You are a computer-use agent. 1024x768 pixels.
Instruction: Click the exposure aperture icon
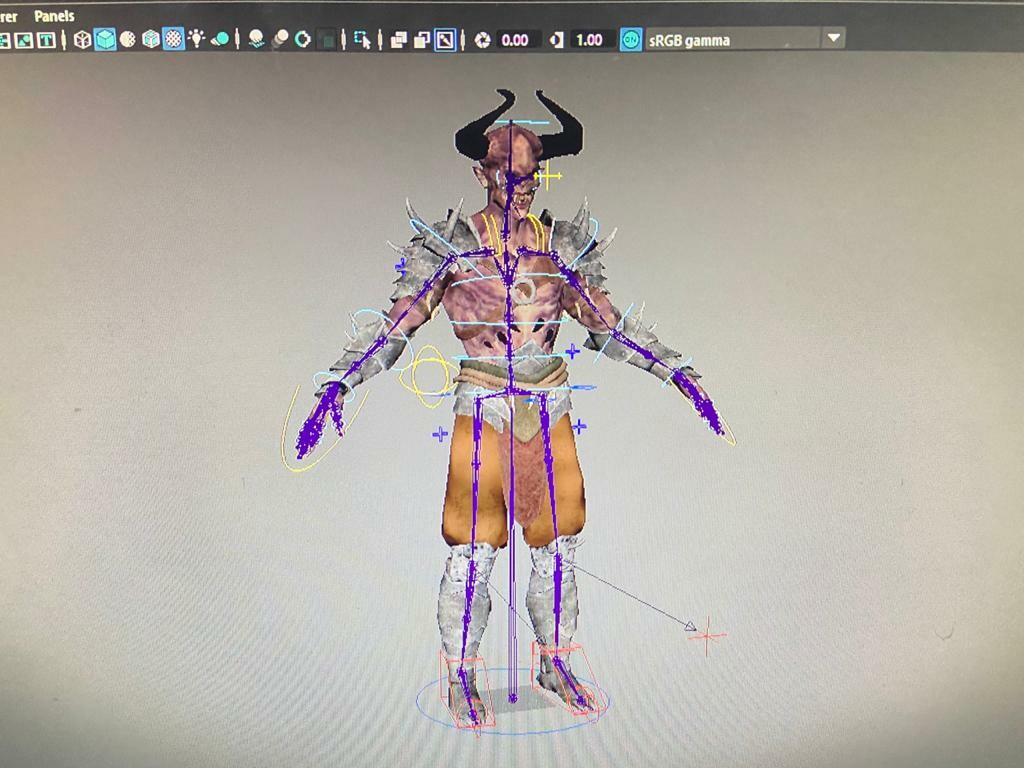tap(483, 40)
